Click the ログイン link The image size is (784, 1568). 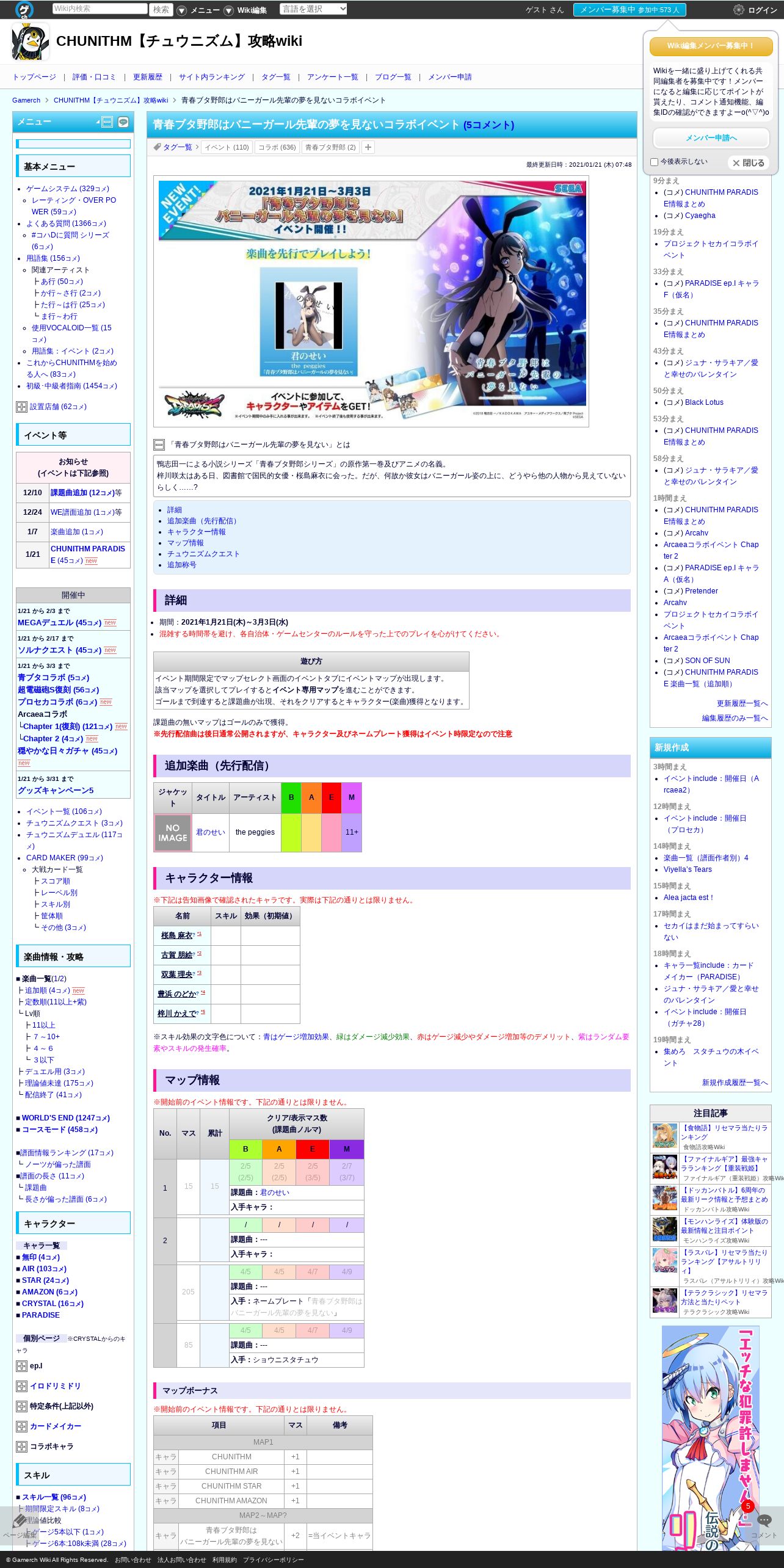coord(763,10)
